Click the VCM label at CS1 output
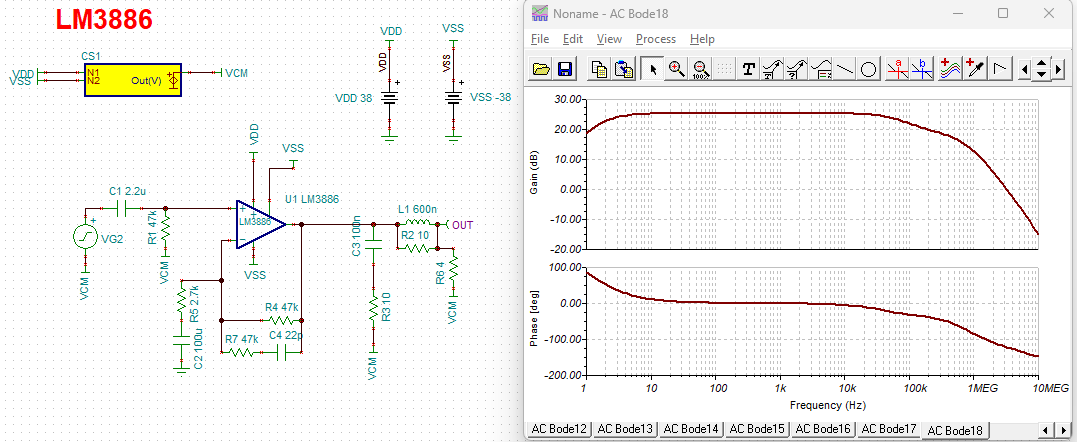Image resolution: width=1077 pixels, height=442 pixels. (x=237, y=73)
